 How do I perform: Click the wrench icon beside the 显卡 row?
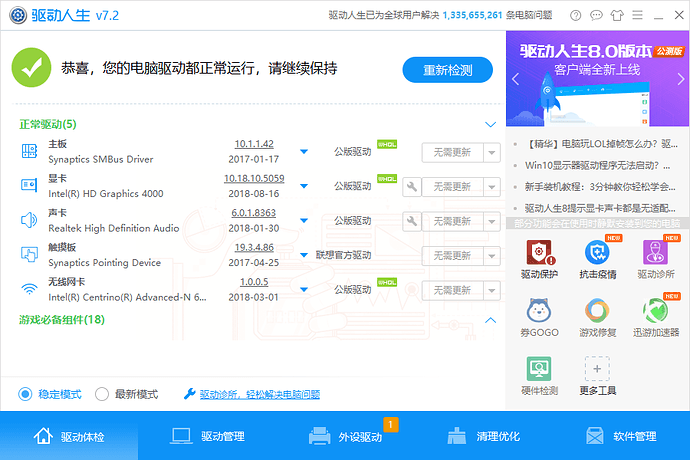pos(412,187)
